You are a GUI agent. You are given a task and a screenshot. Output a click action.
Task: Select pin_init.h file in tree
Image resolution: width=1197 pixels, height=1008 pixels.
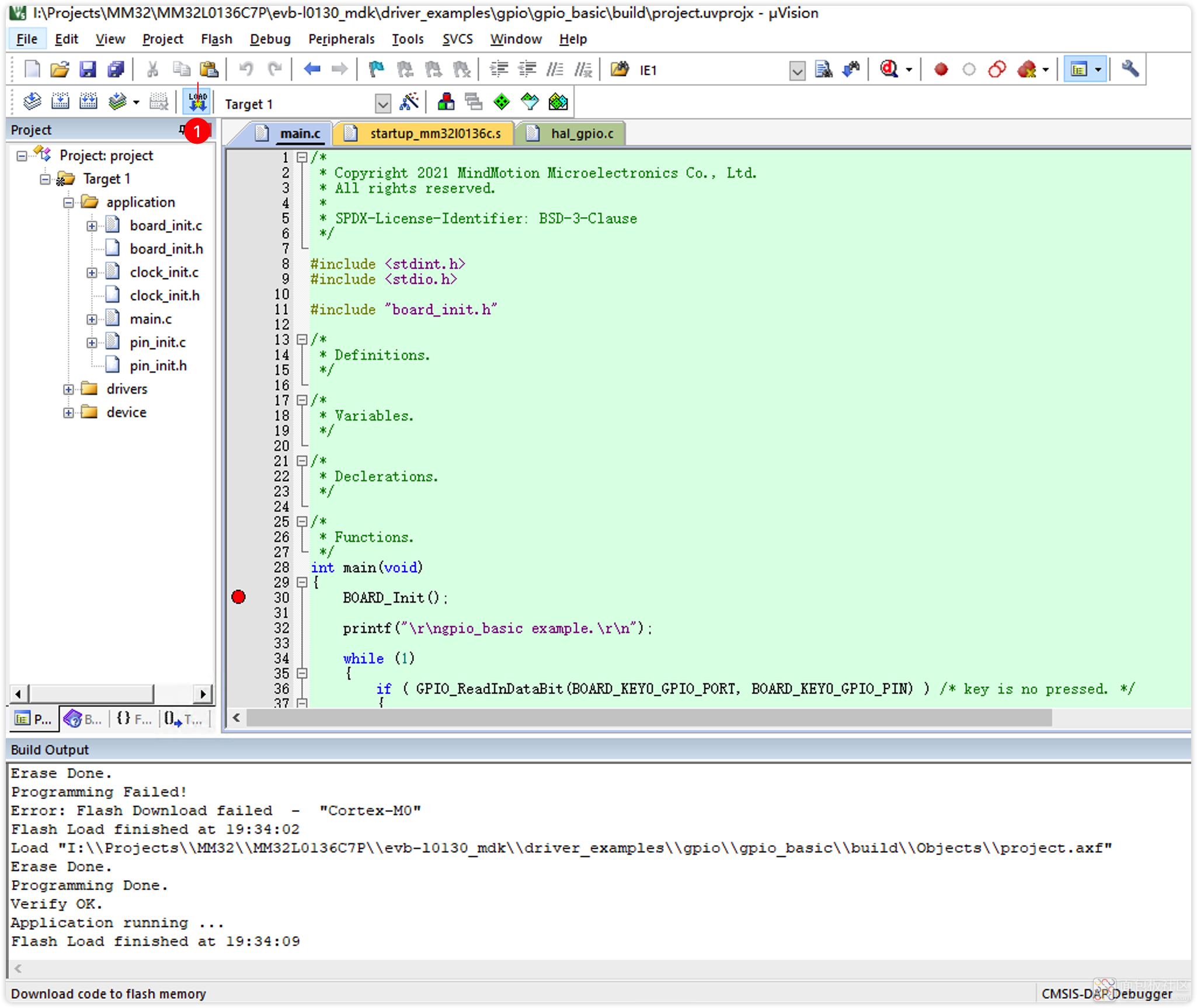(x=158, y=366)
